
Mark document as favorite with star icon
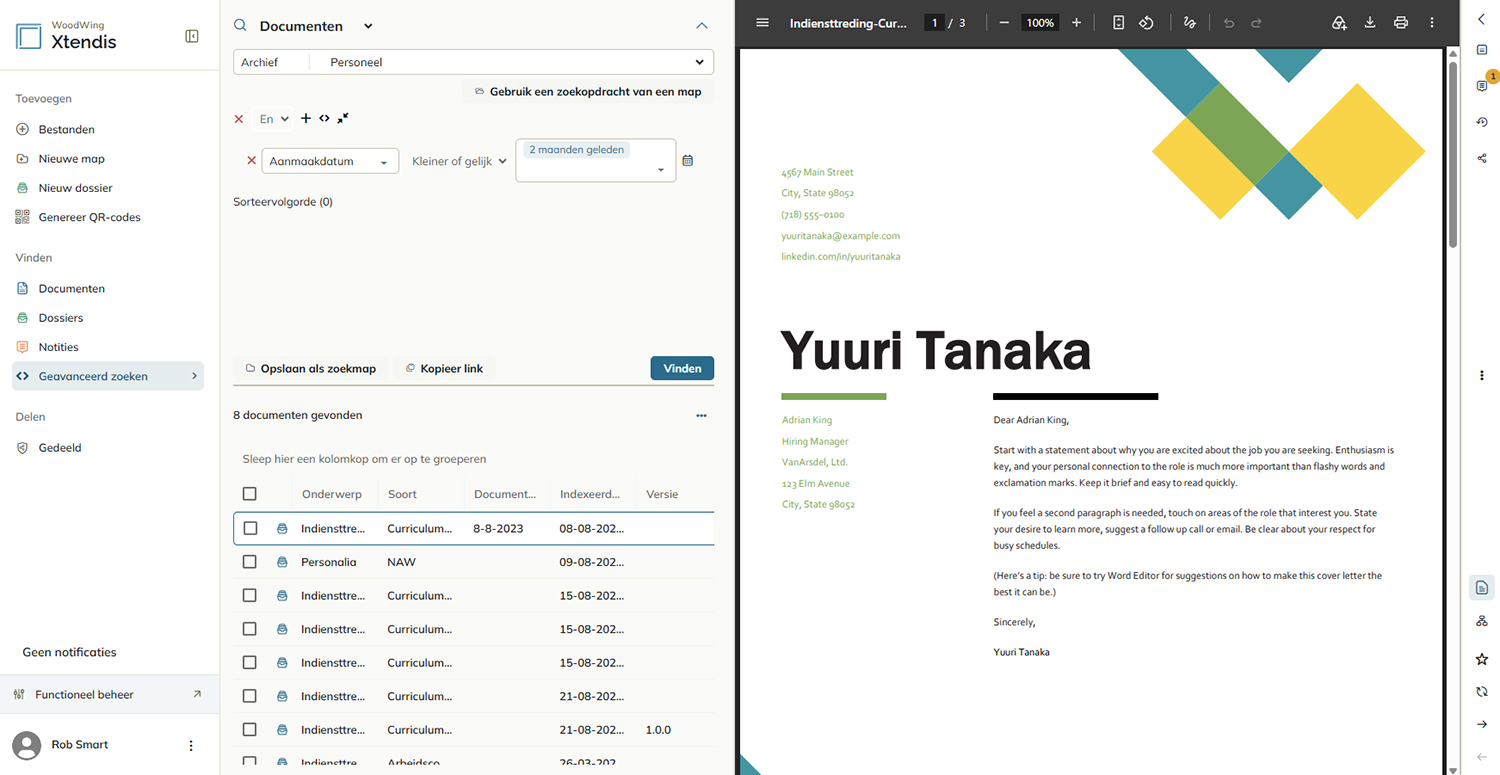click(1482, 659)
